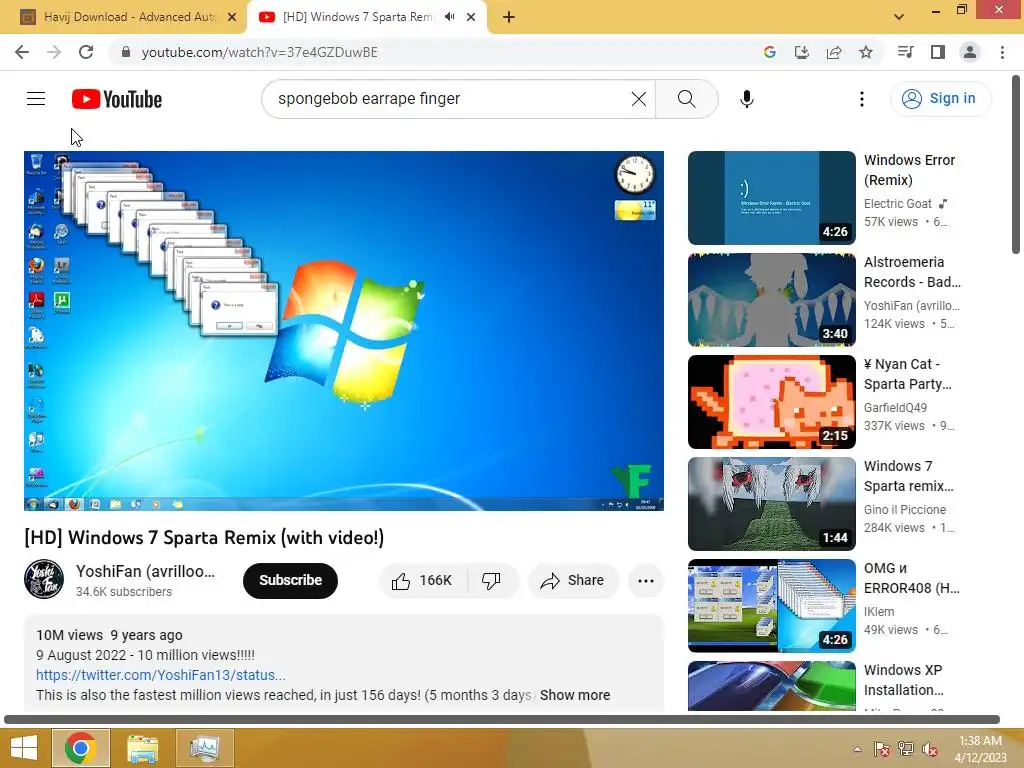View site info via the lock icon

point(125,52)
